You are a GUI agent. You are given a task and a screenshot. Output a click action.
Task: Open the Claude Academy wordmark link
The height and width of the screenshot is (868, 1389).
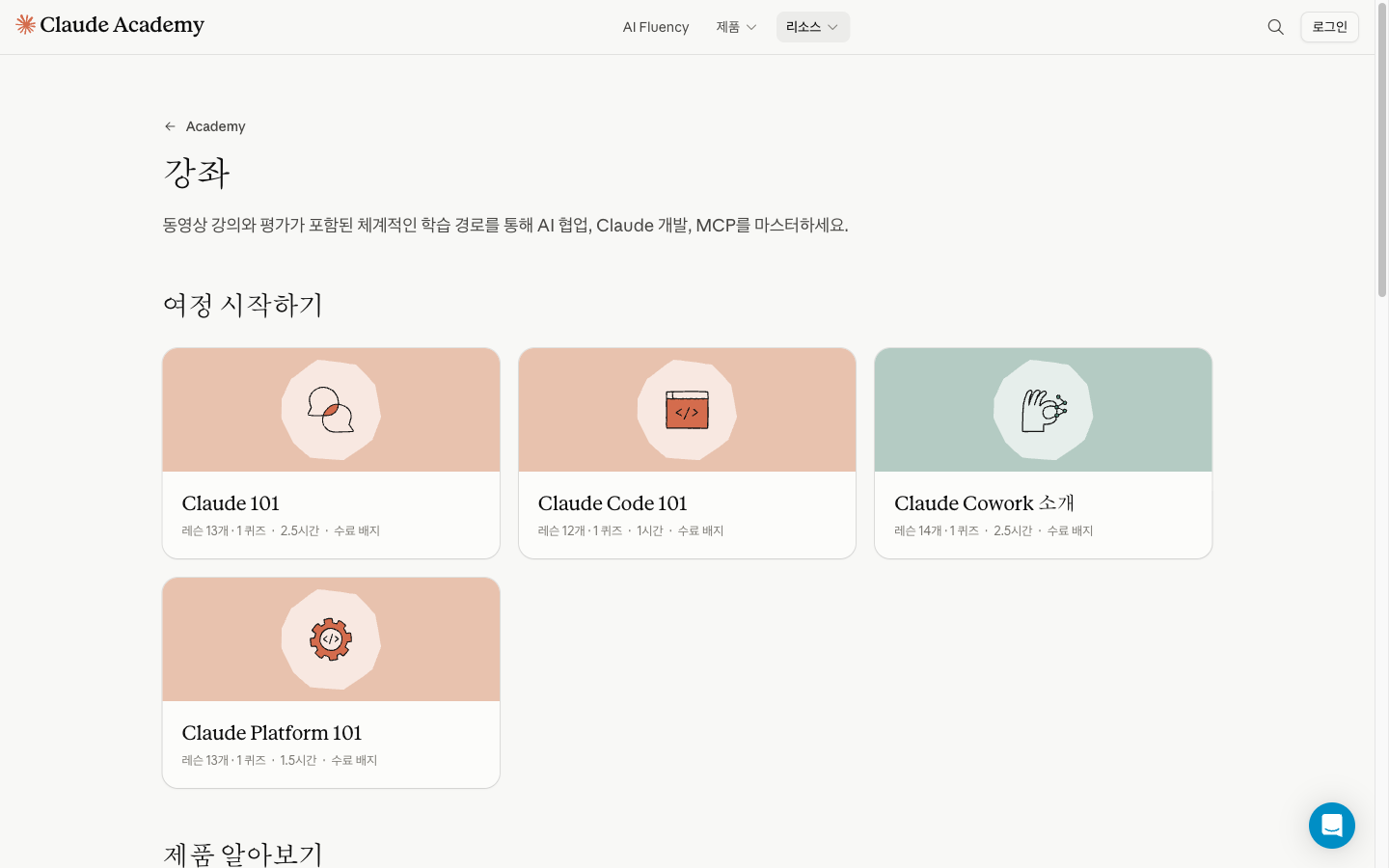(x=123, y=25)
